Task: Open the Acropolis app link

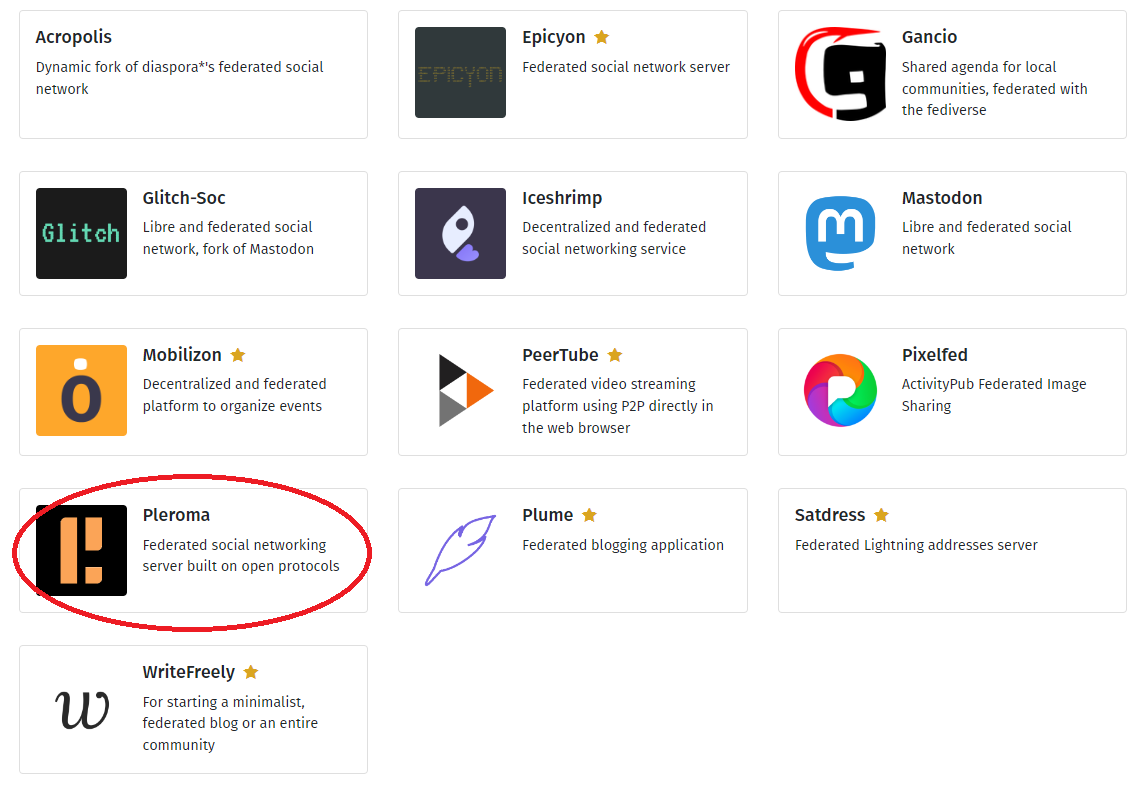Action: [x=74, y=37]
